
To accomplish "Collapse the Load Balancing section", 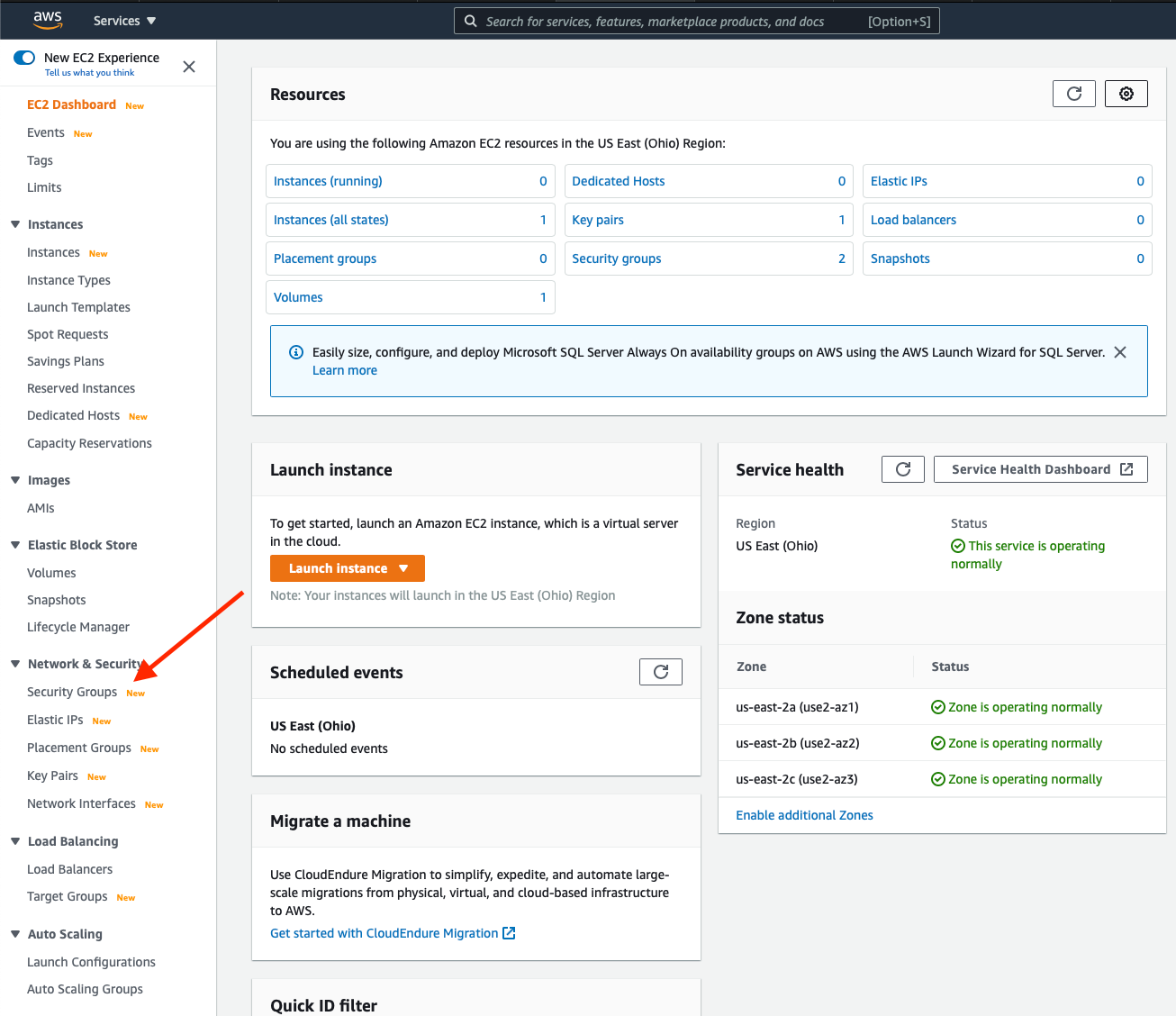I will point(15,841).
